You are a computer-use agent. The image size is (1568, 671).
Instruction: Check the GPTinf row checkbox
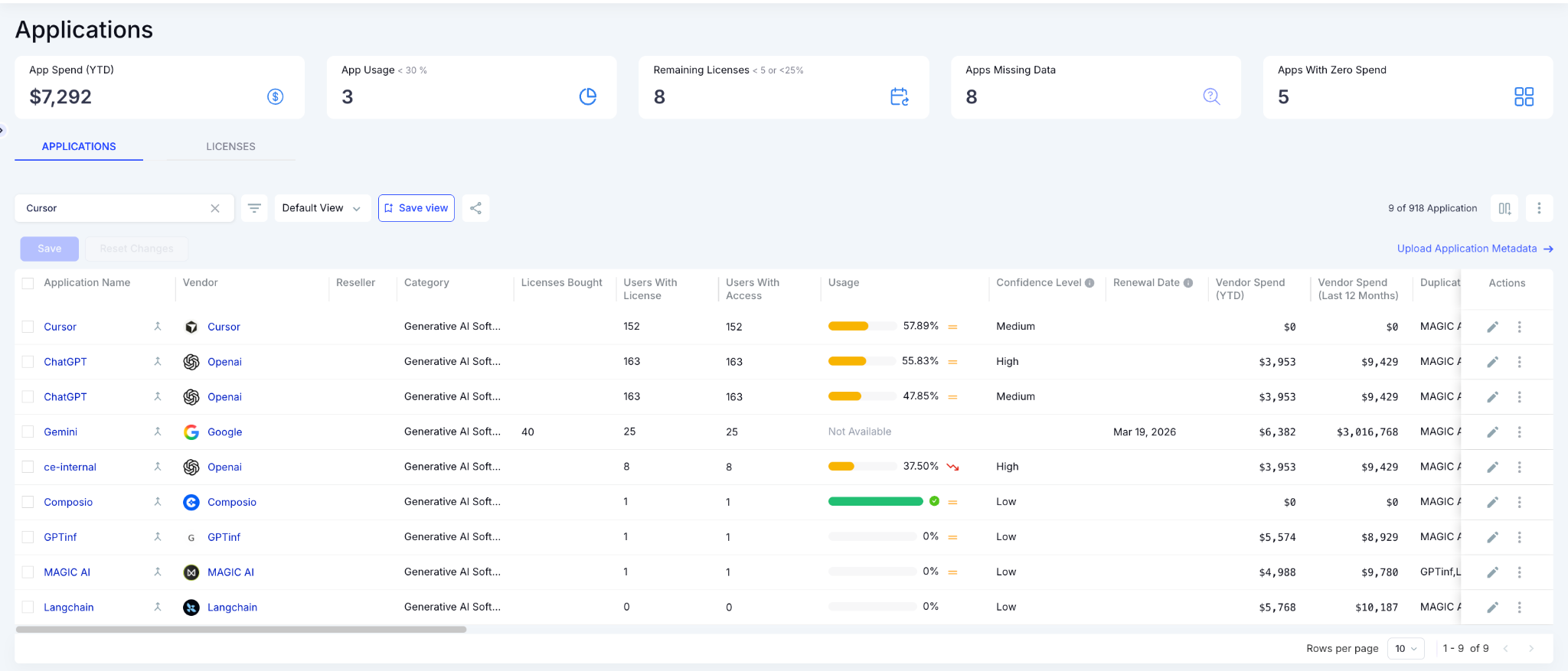point(28,537)
